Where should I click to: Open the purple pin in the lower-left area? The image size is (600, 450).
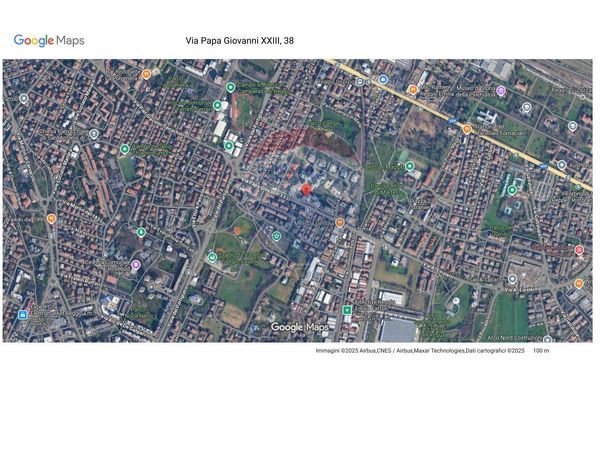coord(135,264)
